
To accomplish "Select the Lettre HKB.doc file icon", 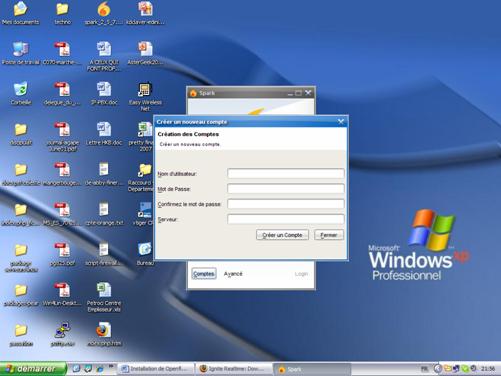I will click(104, 133).
